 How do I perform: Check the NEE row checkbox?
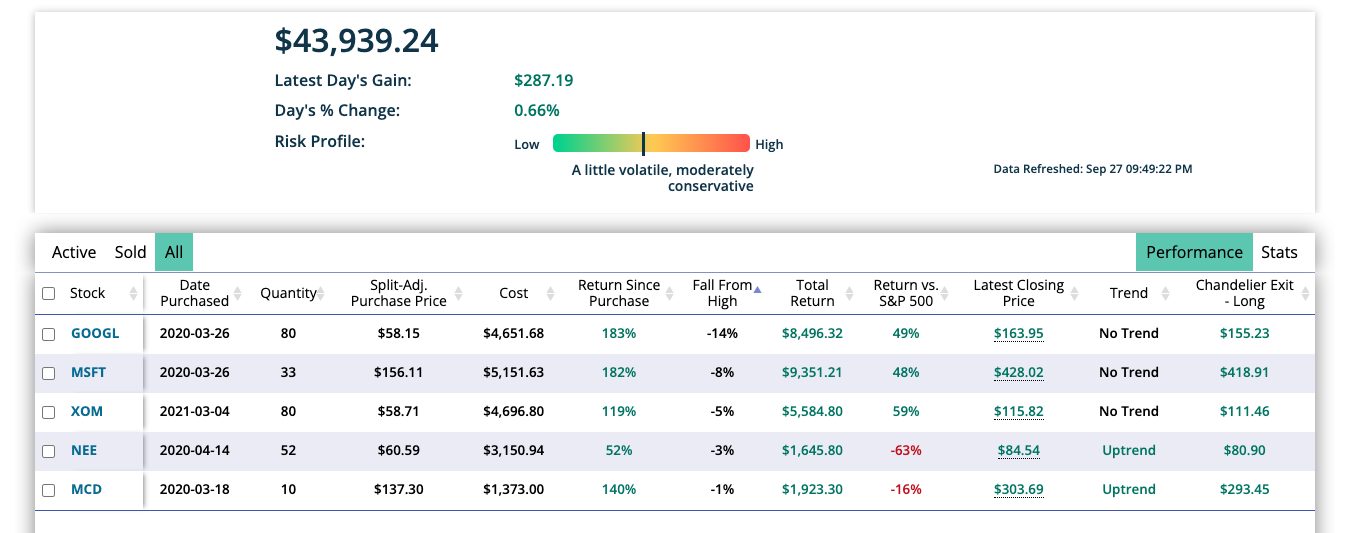(49, 451)
